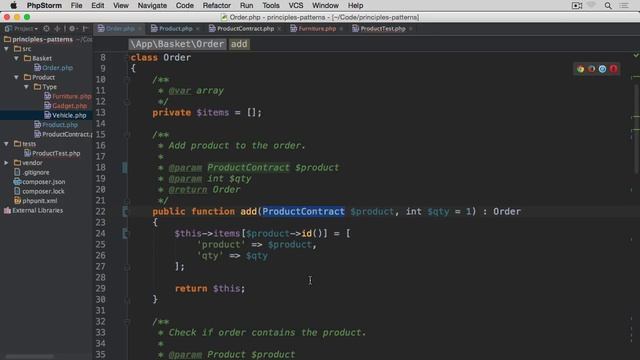
Task: Close the ProductTest.php tab
Action: (x=411, y=29)
